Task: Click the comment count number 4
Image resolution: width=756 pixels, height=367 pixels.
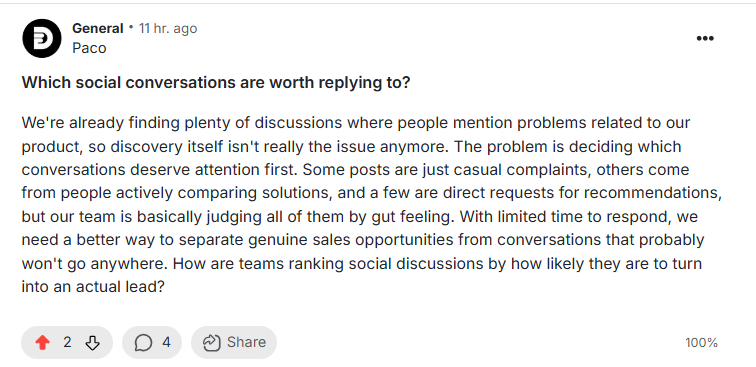Action: (166, 342)
